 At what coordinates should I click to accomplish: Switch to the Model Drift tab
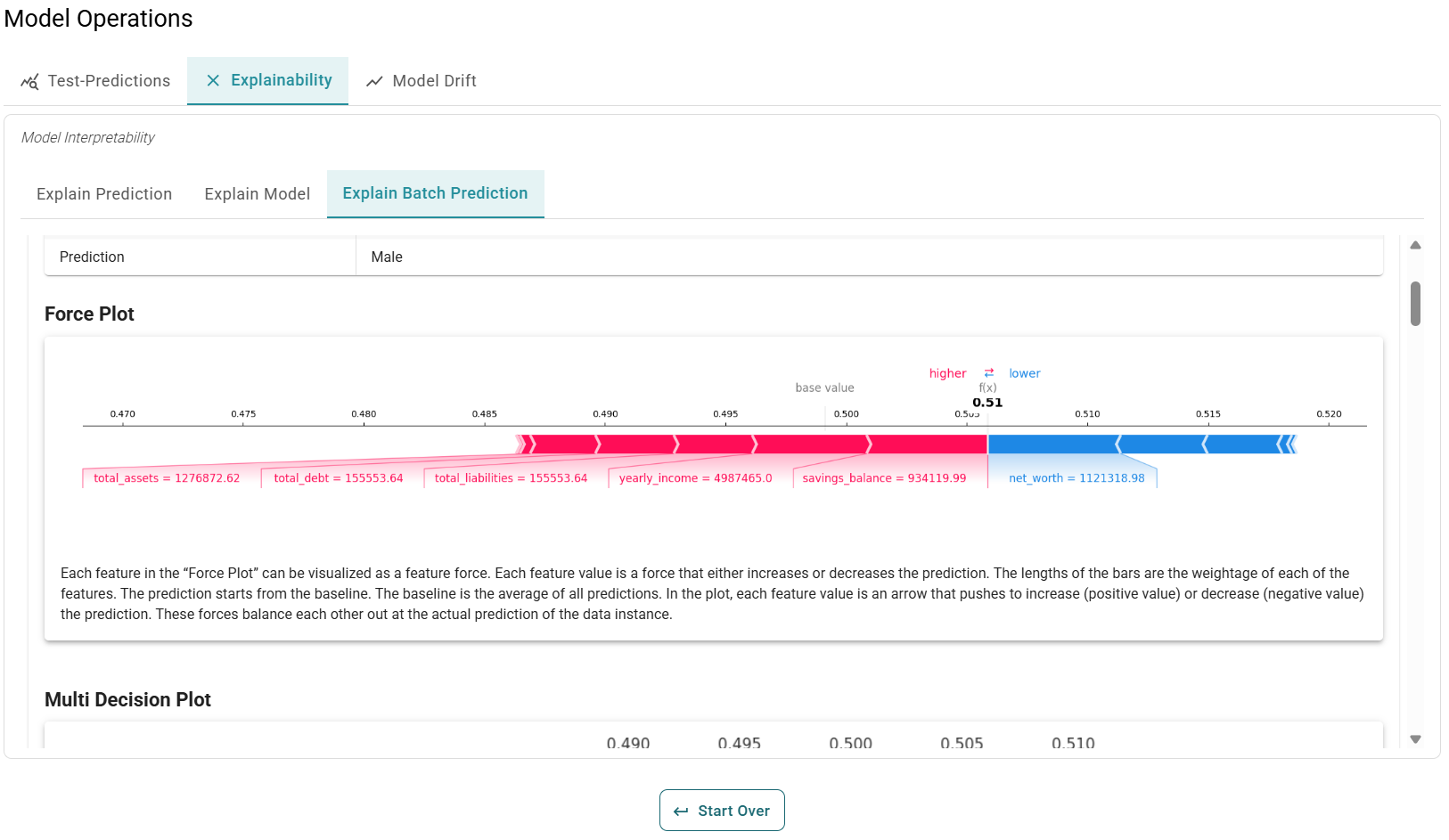[x=422, y=81]
